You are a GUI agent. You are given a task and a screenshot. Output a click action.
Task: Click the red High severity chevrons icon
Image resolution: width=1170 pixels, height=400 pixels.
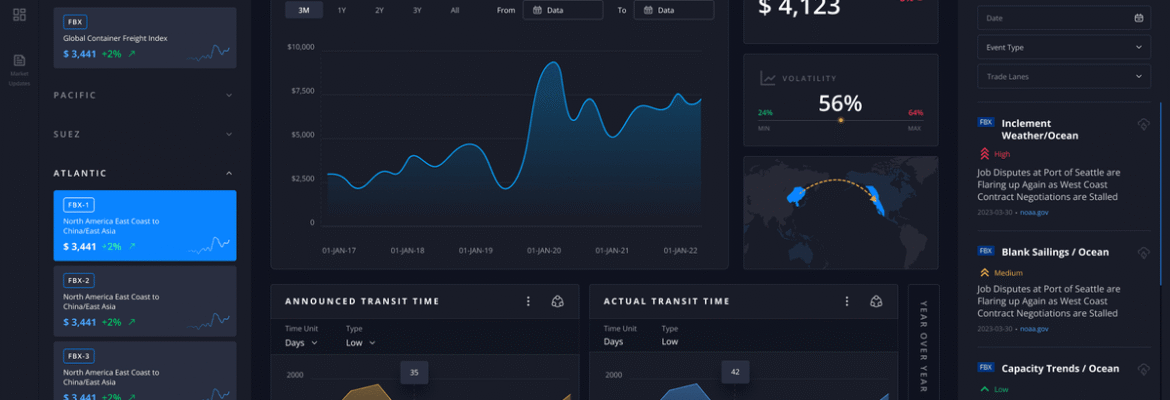984,154
